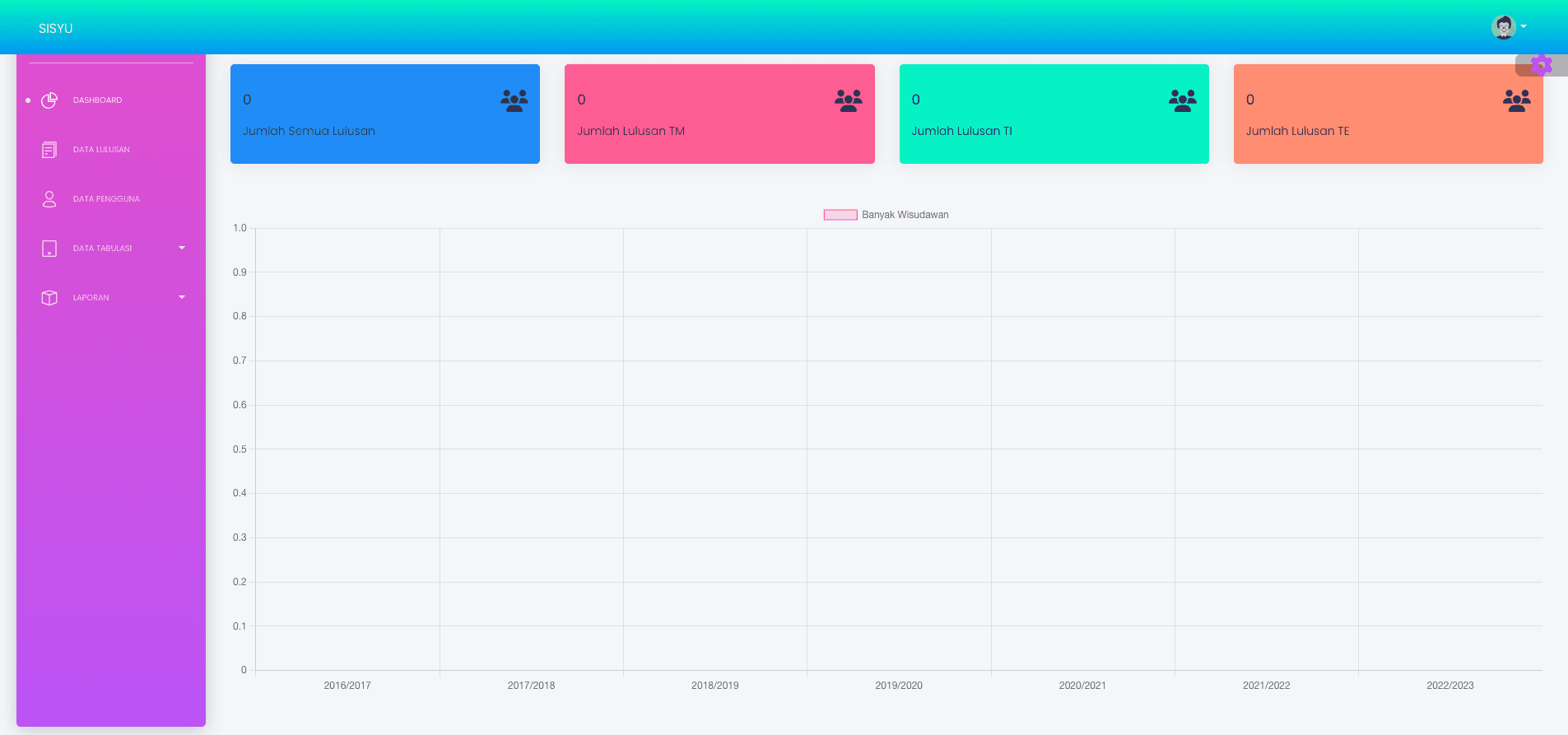Open the profile dropdown caret
The image size is (1568, 735).
pyautogui.click(x=1524, y=26)
